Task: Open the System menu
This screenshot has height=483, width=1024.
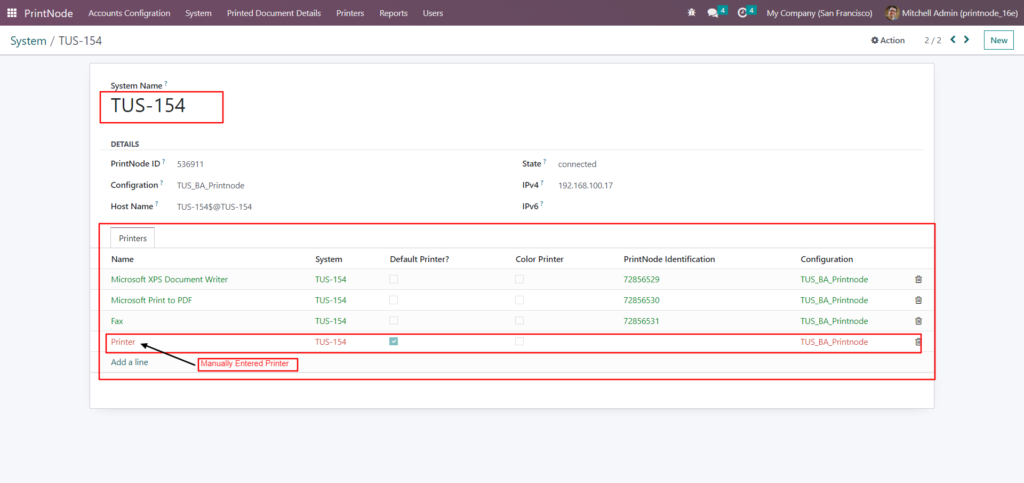Action: (x=198, y=13)
